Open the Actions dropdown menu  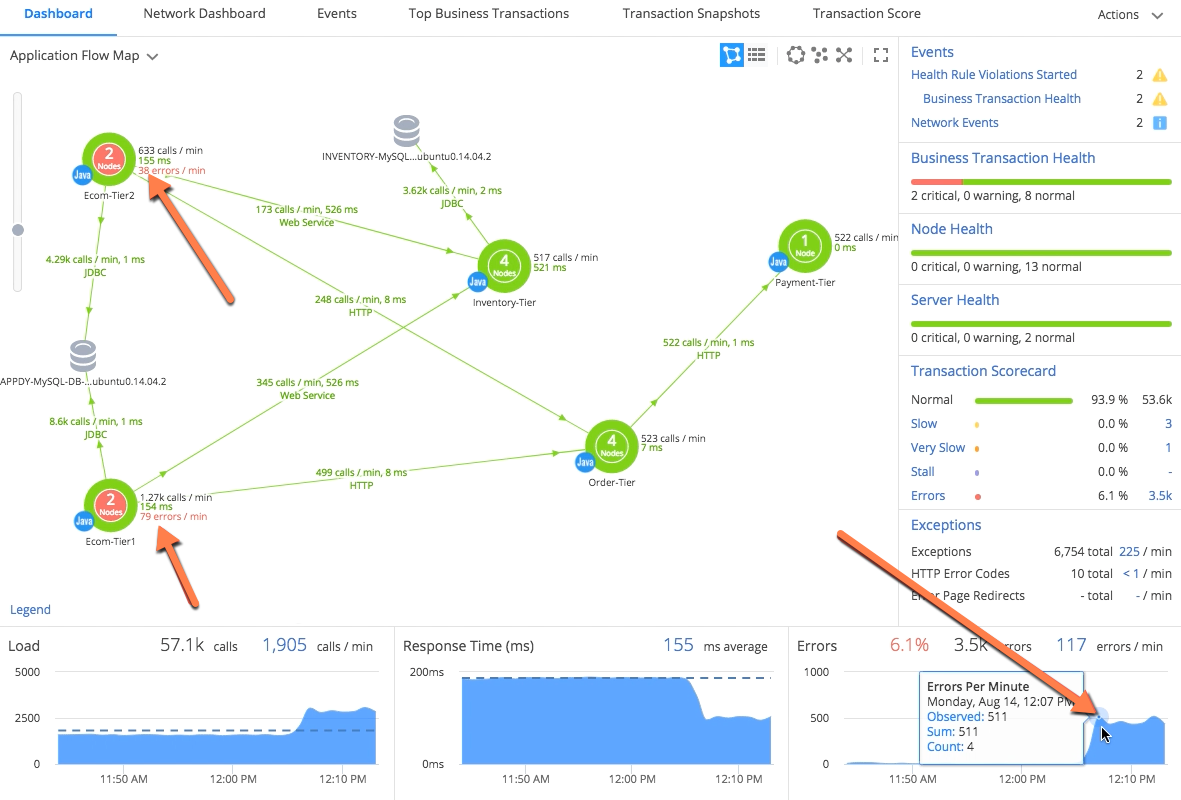1130,14
